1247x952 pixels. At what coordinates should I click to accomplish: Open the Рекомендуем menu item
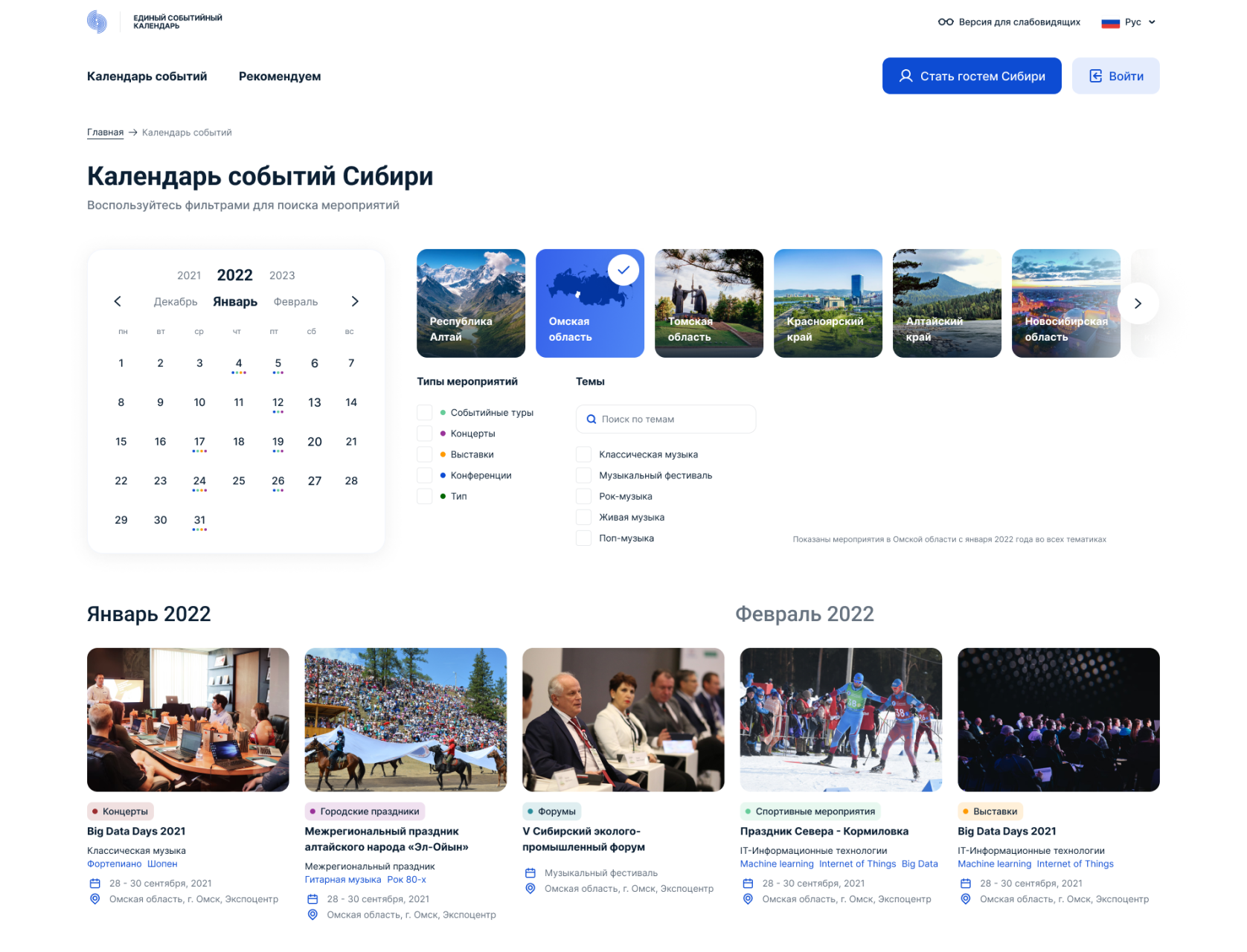point(280,76)
